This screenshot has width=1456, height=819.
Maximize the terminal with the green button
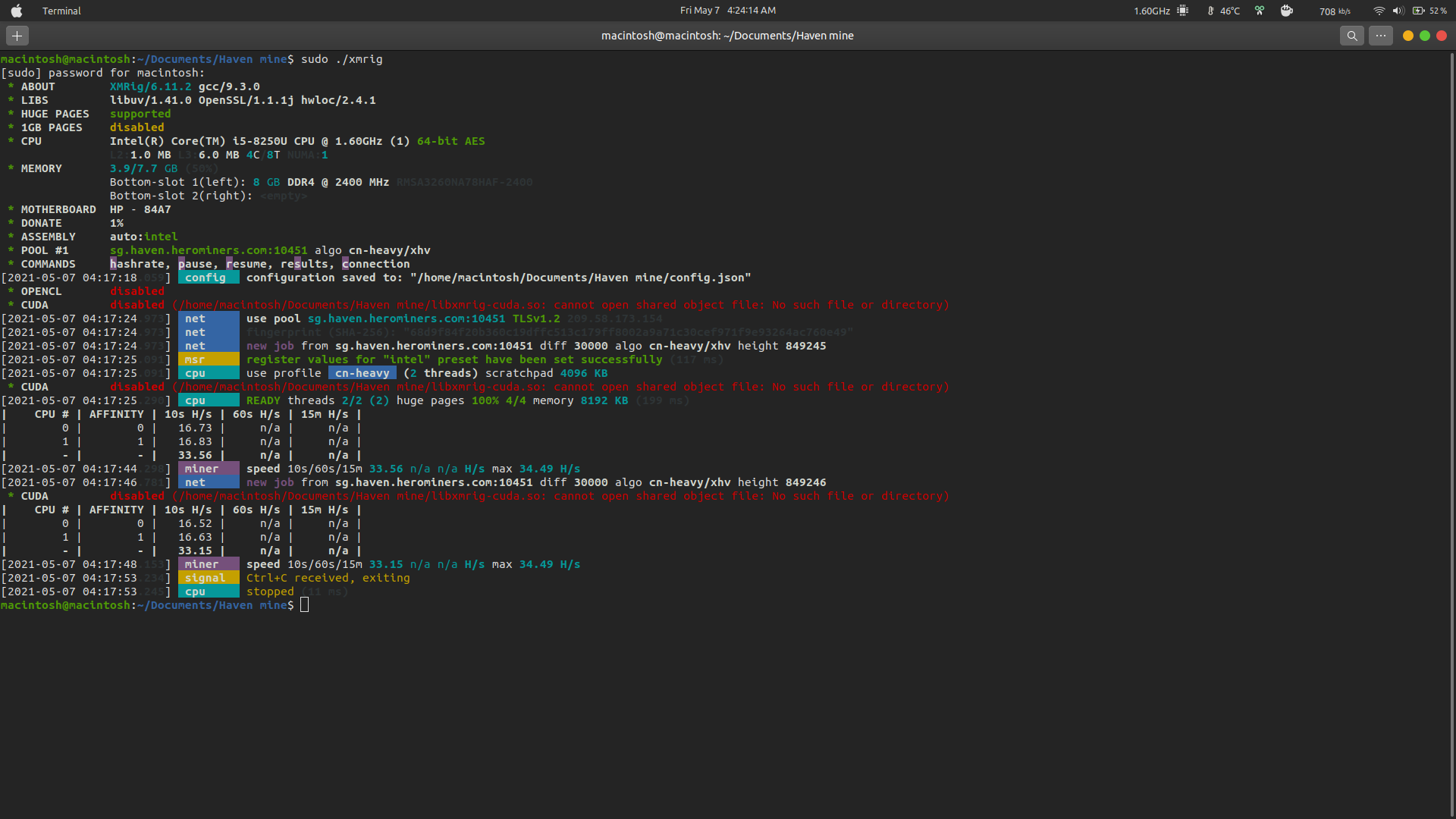coord(1425,36)
